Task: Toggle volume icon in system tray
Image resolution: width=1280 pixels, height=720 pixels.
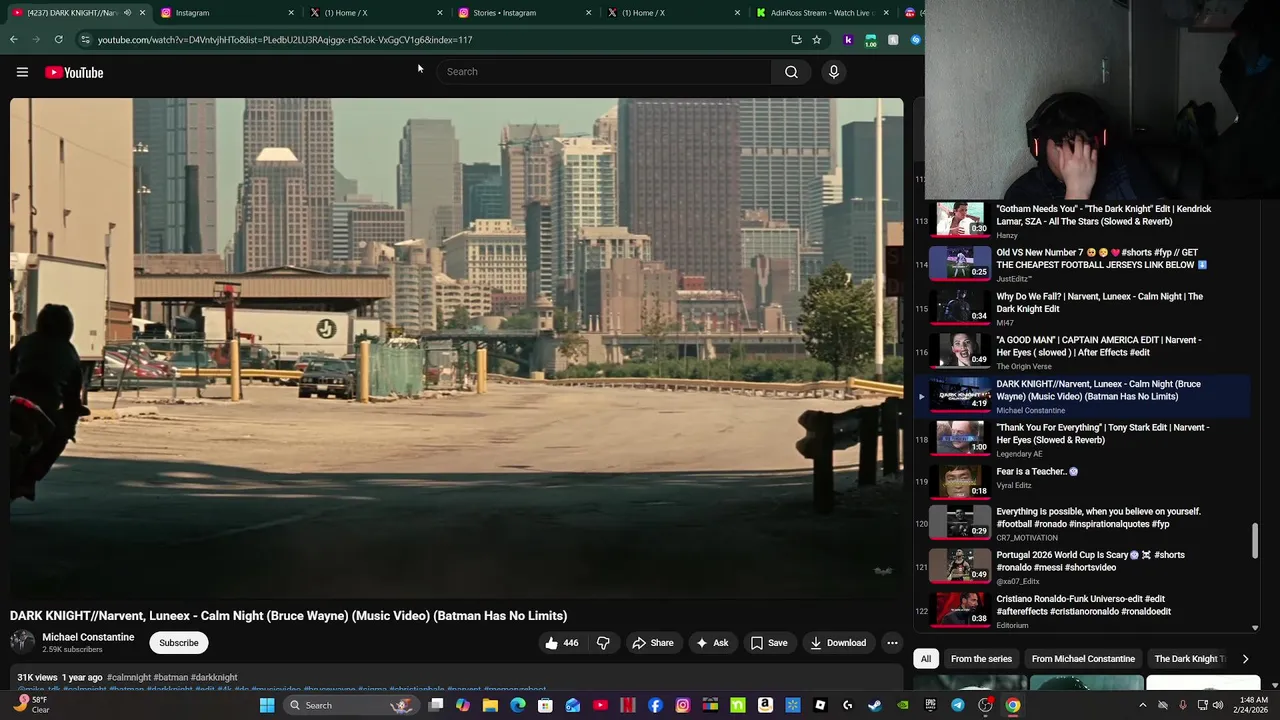Action: coord(1217,705)
